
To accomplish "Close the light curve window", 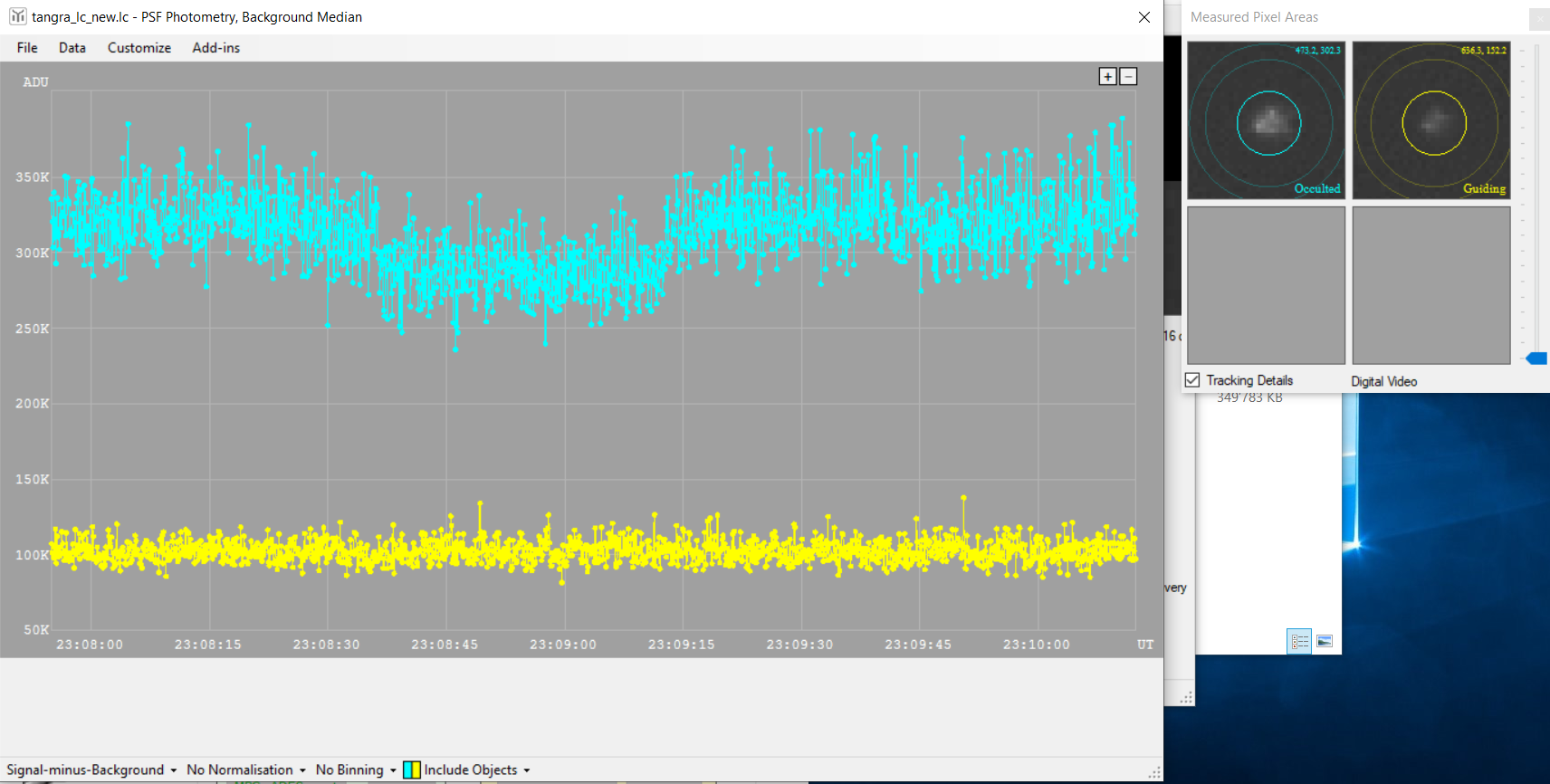I will coord(1143,17).
